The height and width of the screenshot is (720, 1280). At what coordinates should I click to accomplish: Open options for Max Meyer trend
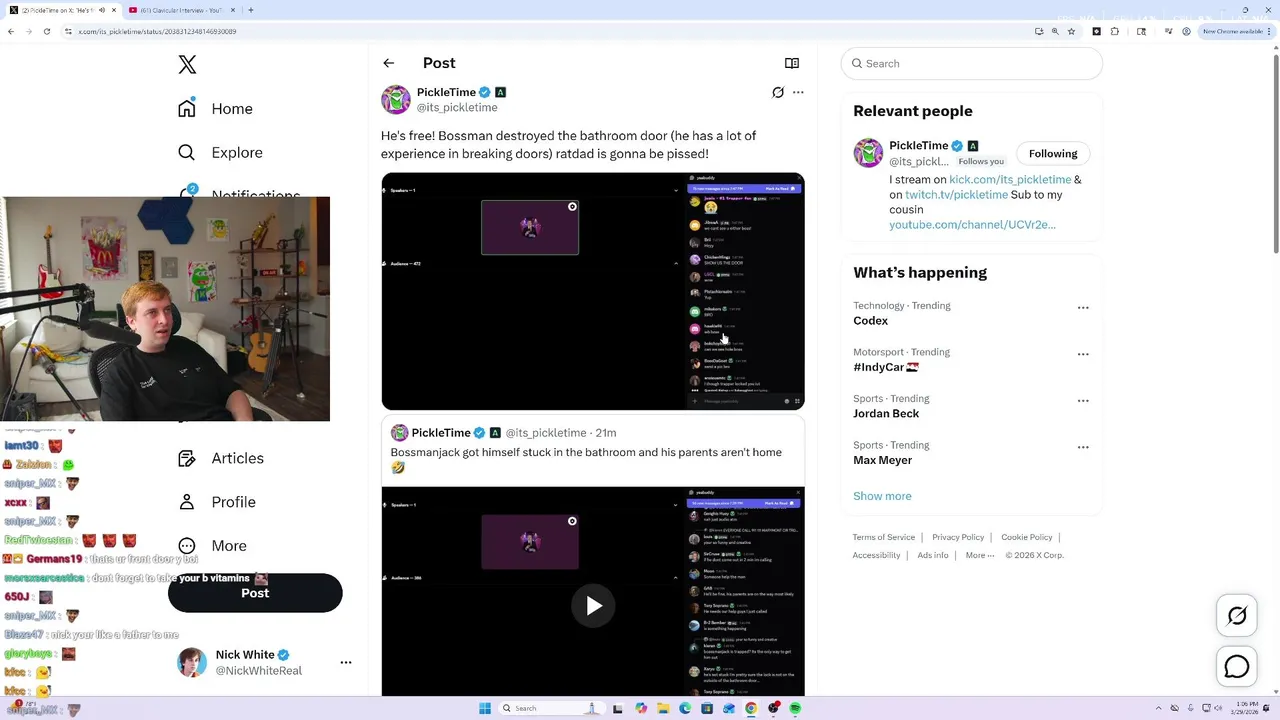click(x=1083, y=447)
